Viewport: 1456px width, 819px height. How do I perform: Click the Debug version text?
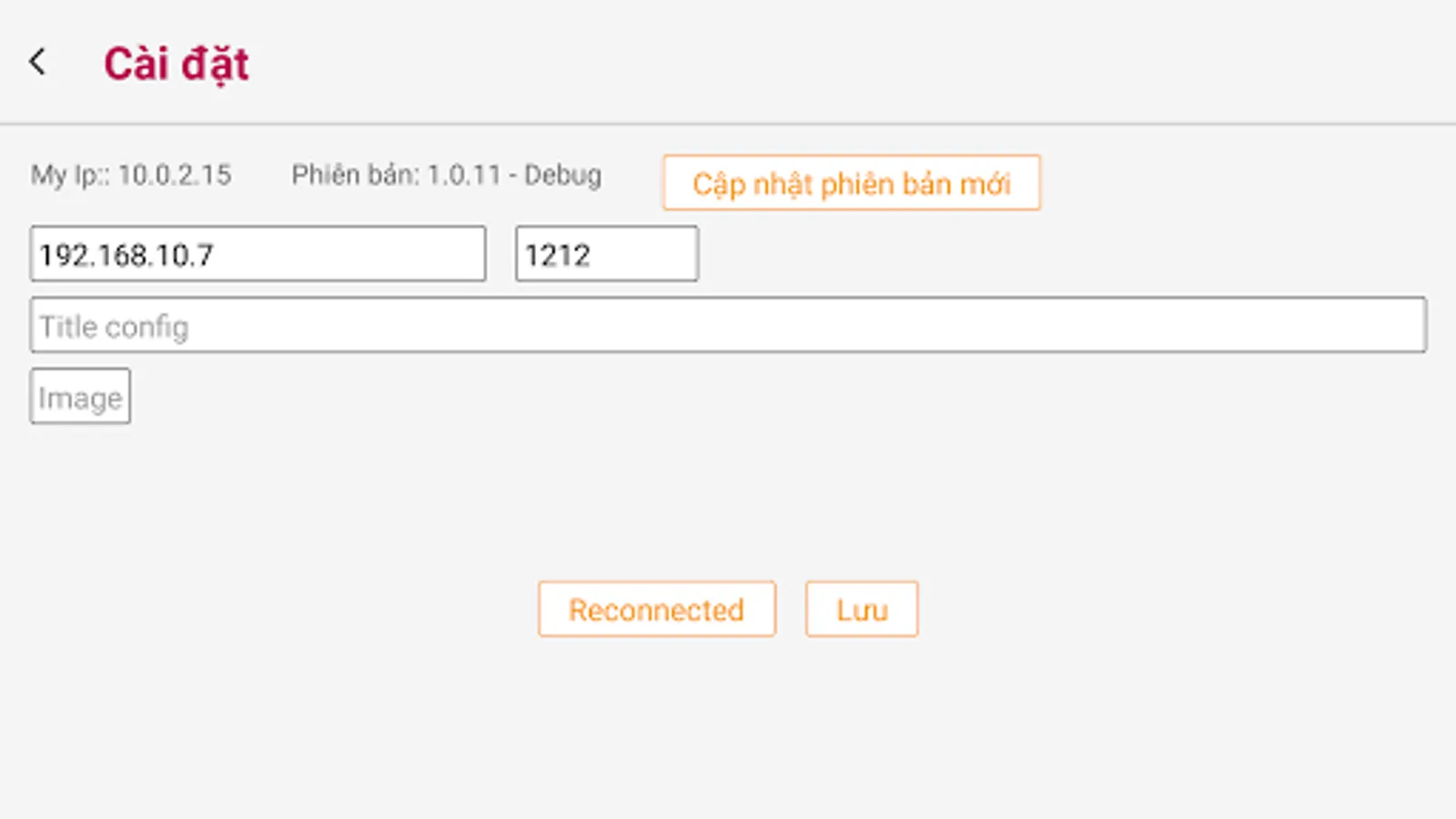point(562,175)
